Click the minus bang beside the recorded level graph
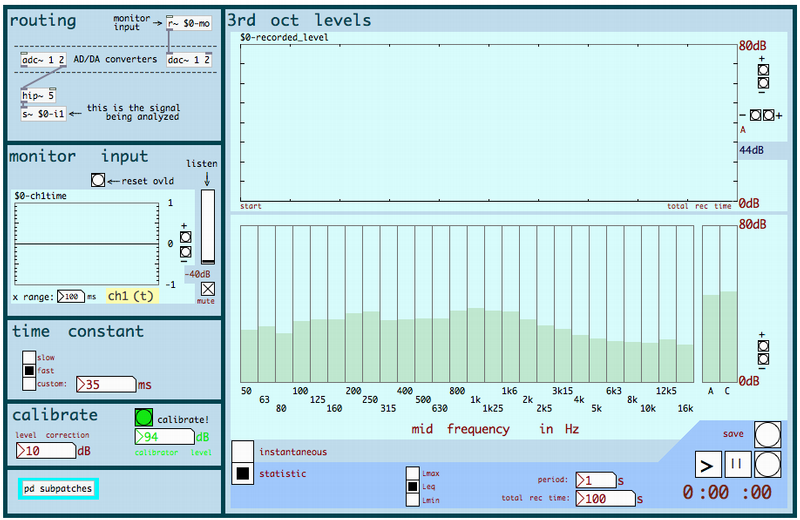 tap(763, 83)
